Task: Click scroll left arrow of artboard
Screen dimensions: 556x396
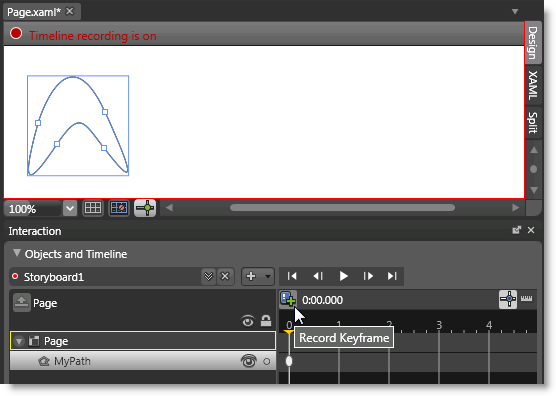Action: 169,208
